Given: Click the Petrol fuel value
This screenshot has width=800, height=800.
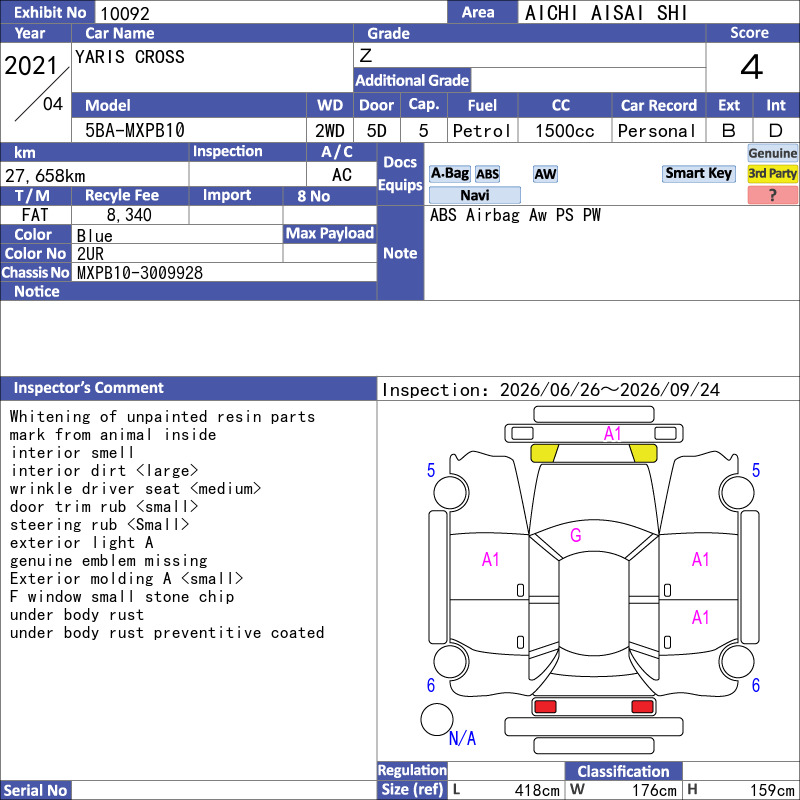Looking at the screenshot, I should (482, 131).
